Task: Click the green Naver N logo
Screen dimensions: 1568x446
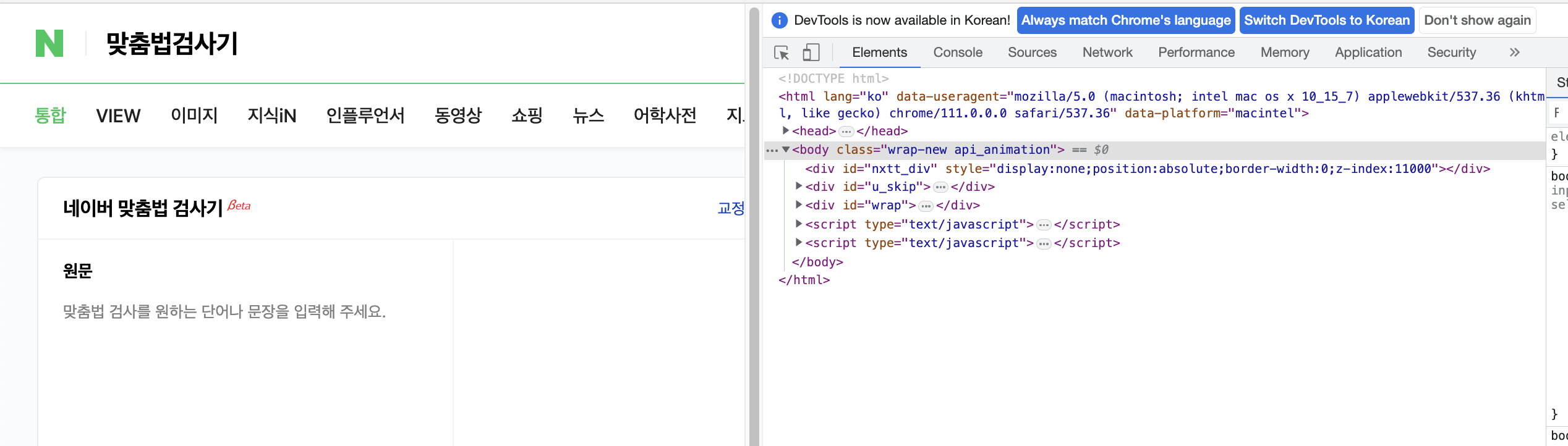Action: 49,43
